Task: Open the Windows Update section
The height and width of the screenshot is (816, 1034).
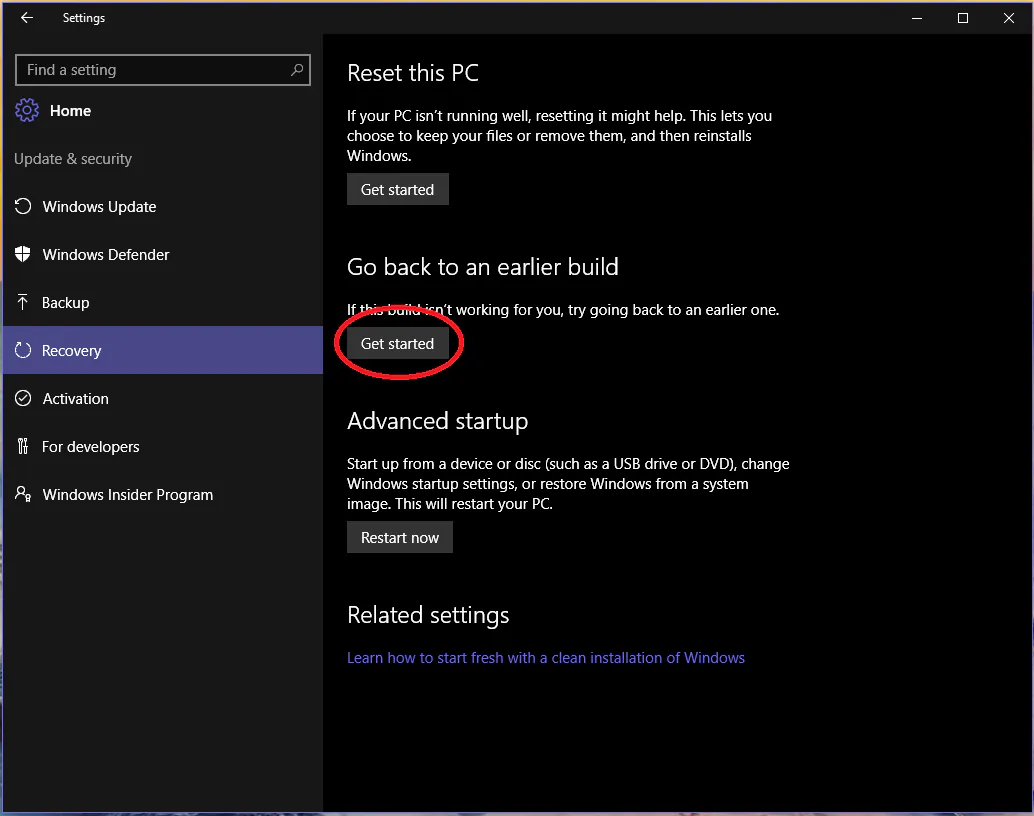Action: click(x=163, y=206)
